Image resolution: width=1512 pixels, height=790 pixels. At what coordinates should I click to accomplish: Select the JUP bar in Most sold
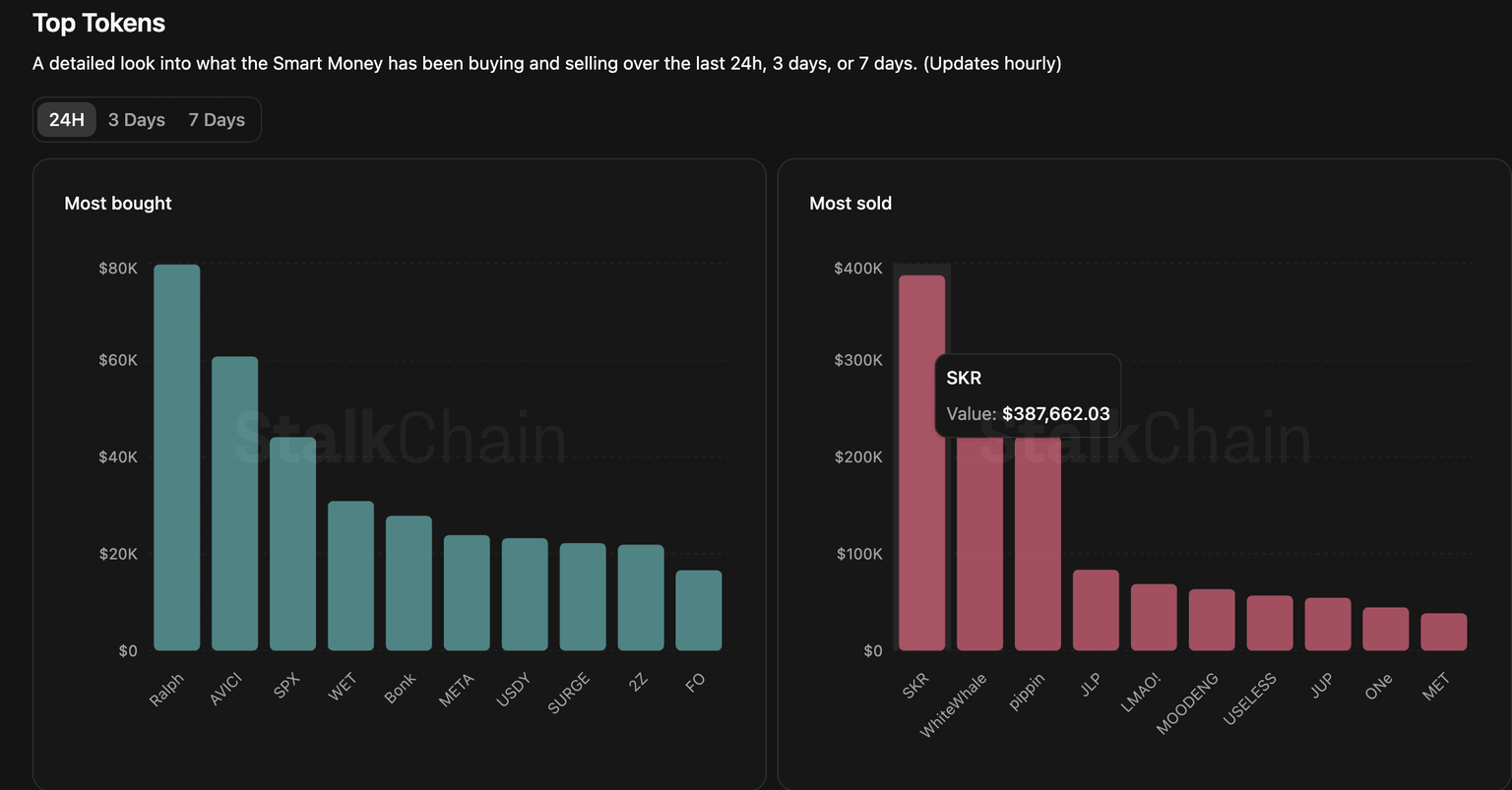click(1328, 625)
